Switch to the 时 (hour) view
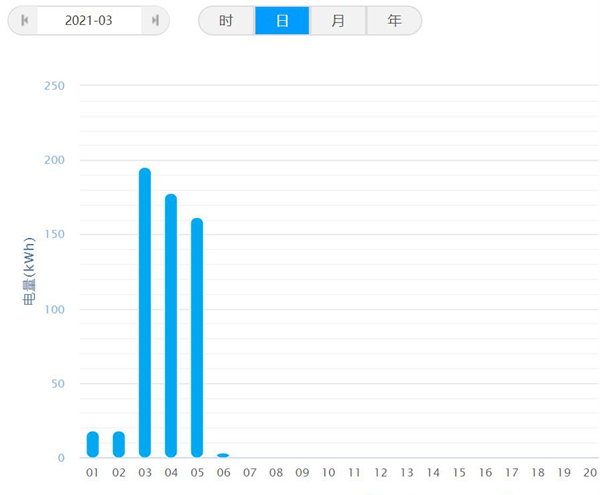Image resolution: width=600 pixels, height=495 pixels. click(226, 21)
